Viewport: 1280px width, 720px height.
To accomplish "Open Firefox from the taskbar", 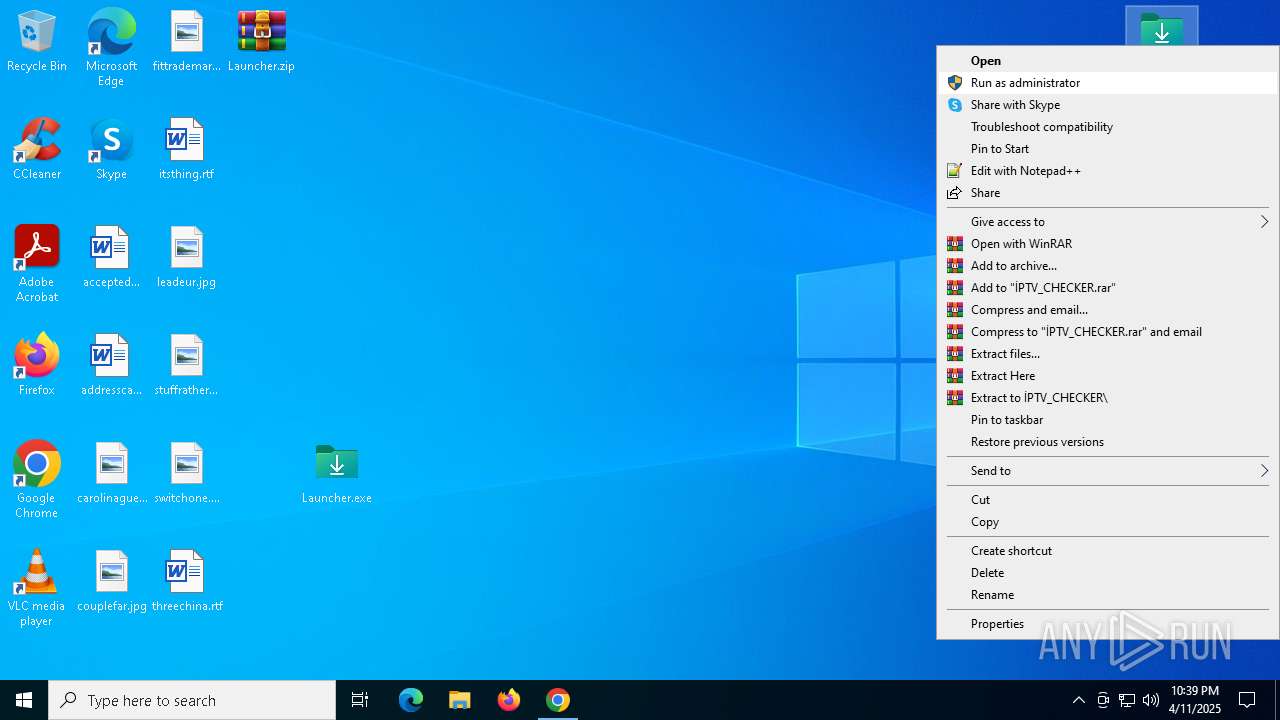I will pyautogui.click(x=509, y=700).
